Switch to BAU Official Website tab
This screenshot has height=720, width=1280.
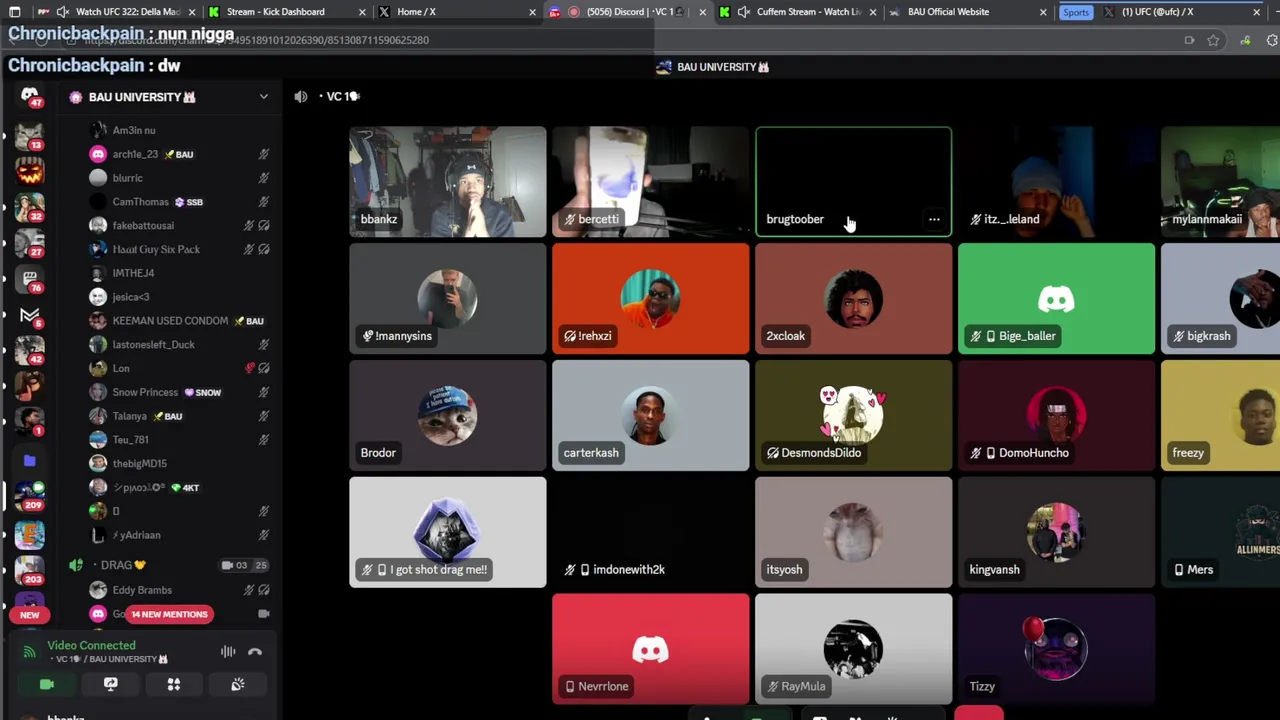point(968,12)
